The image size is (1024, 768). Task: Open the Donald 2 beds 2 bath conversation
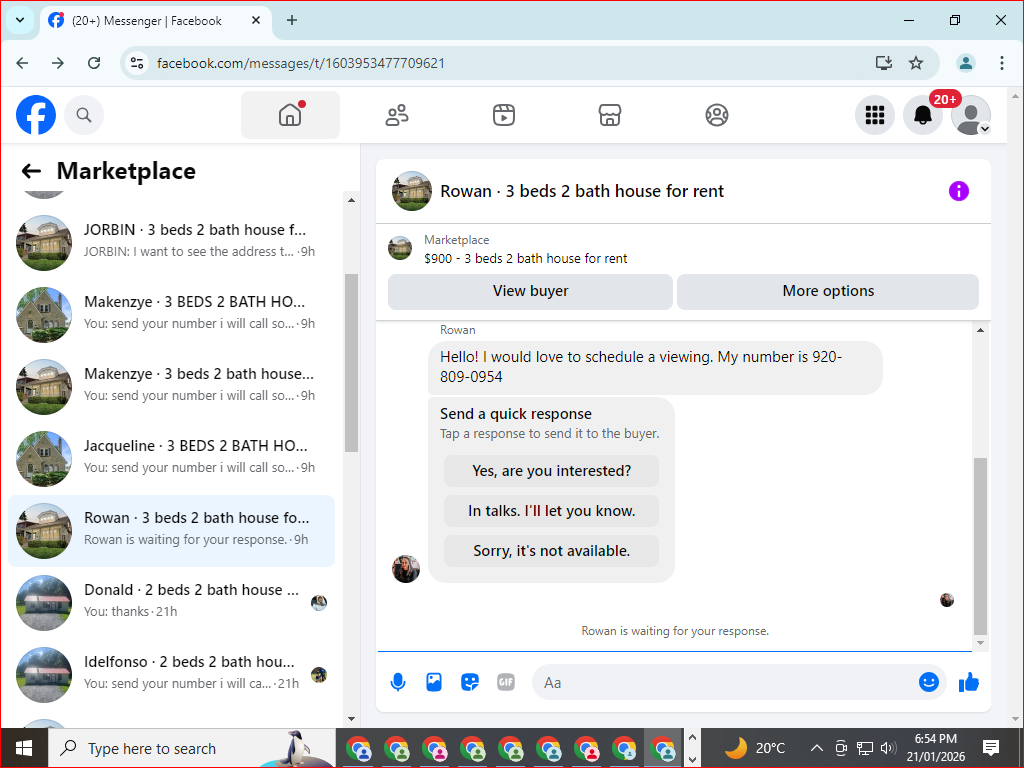pos(172,603)
